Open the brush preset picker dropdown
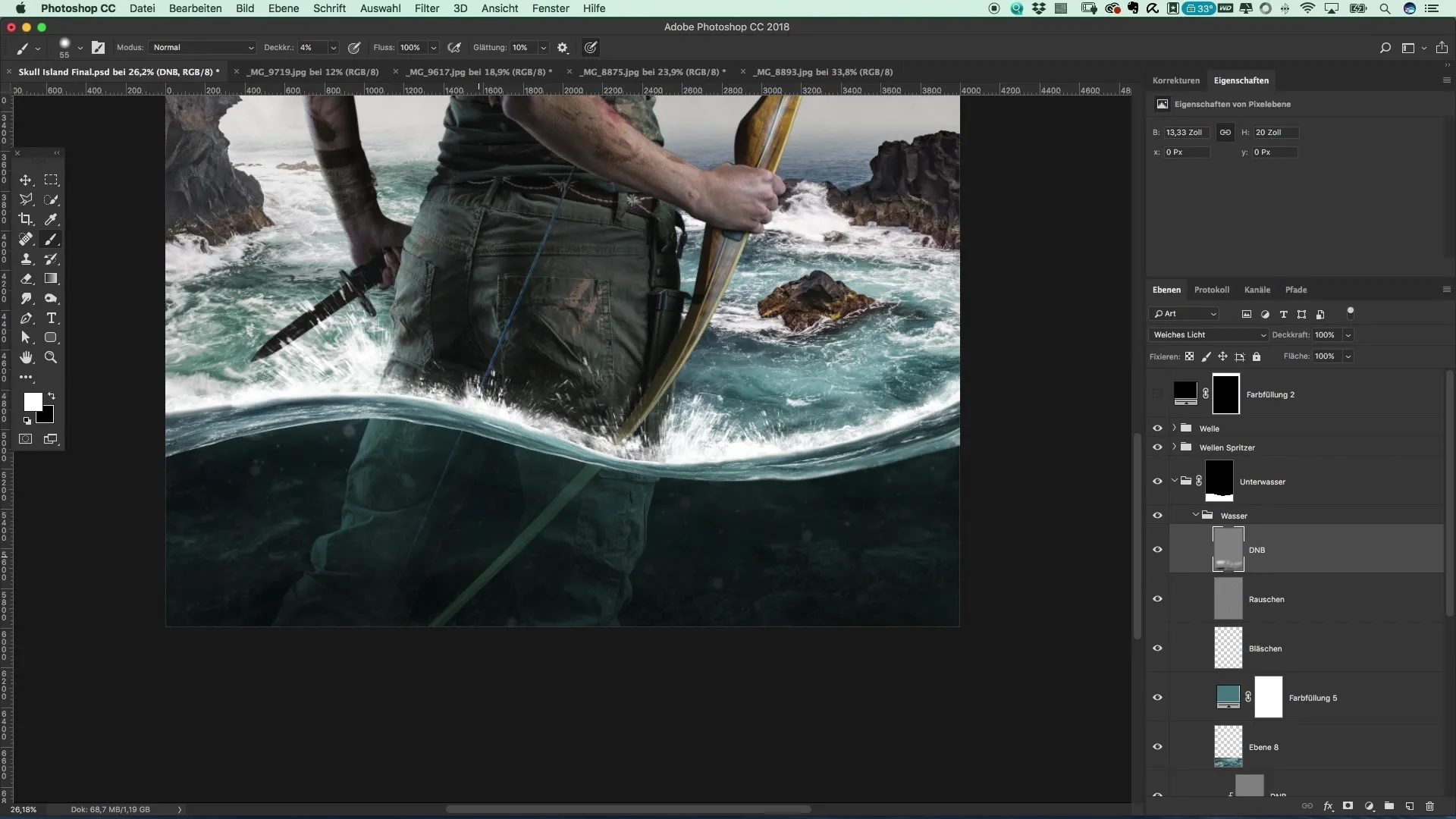The image size is (1456, 819). tap(80, 48)
